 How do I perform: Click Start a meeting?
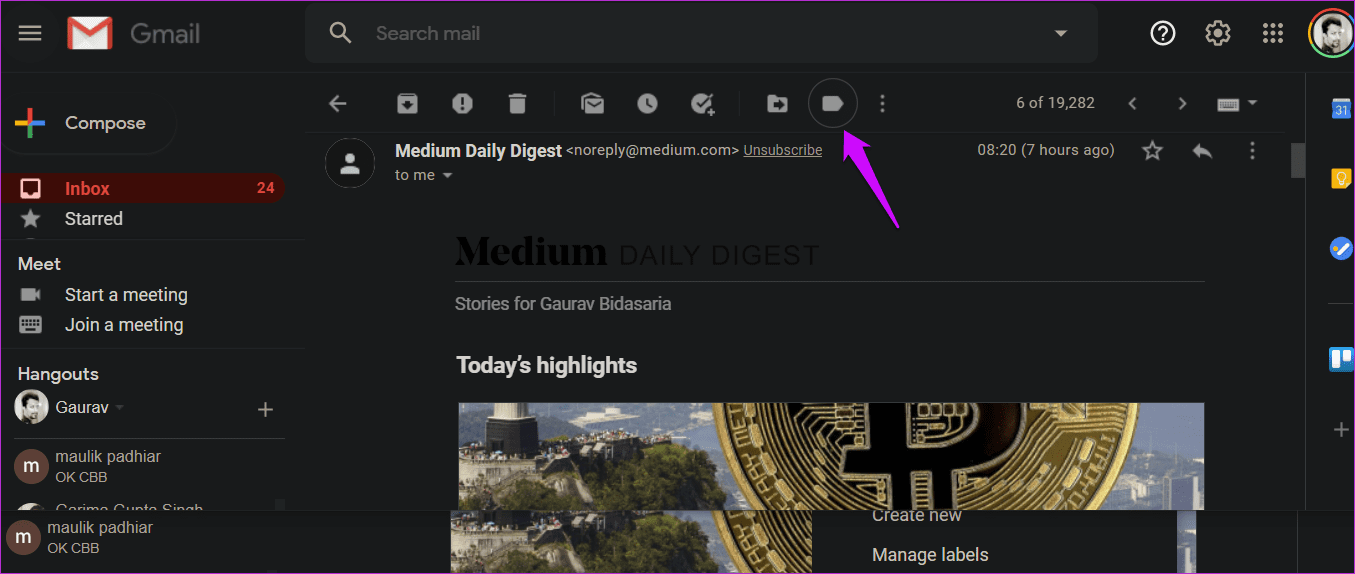(x=126, y=295)
